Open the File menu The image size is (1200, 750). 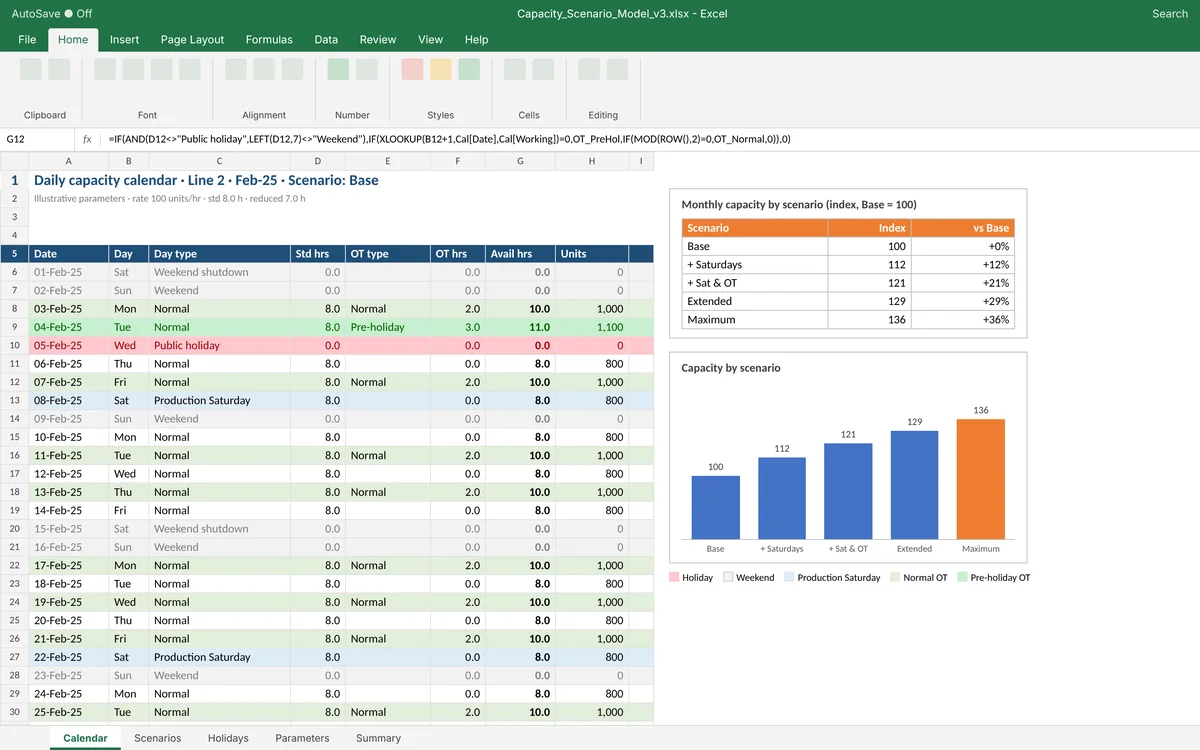(x=27, y=39)
